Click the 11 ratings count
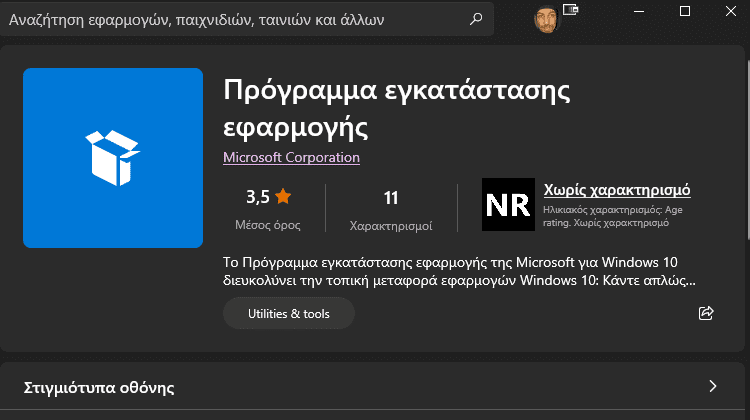750x420 pixels. 391,198
